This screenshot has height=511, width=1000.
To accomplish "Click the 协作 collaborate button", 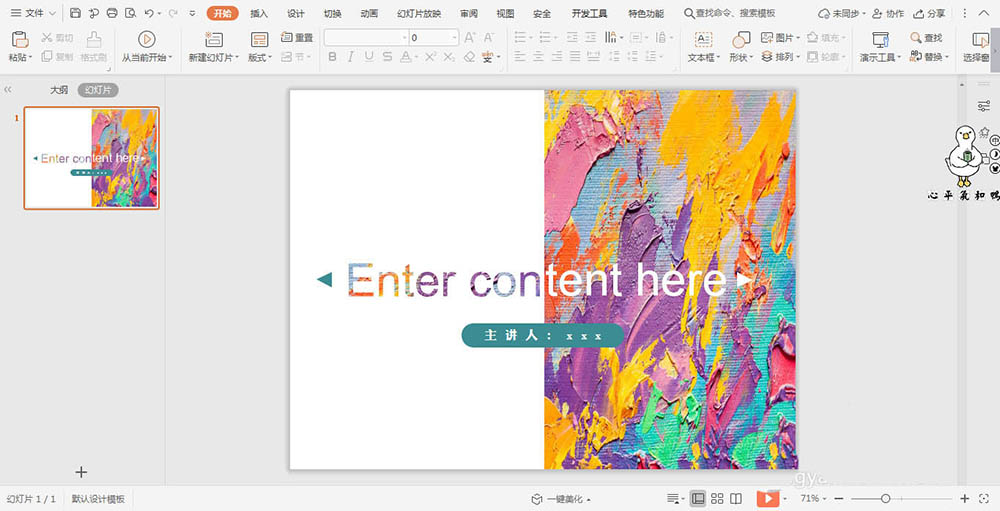I will point(888,13).
